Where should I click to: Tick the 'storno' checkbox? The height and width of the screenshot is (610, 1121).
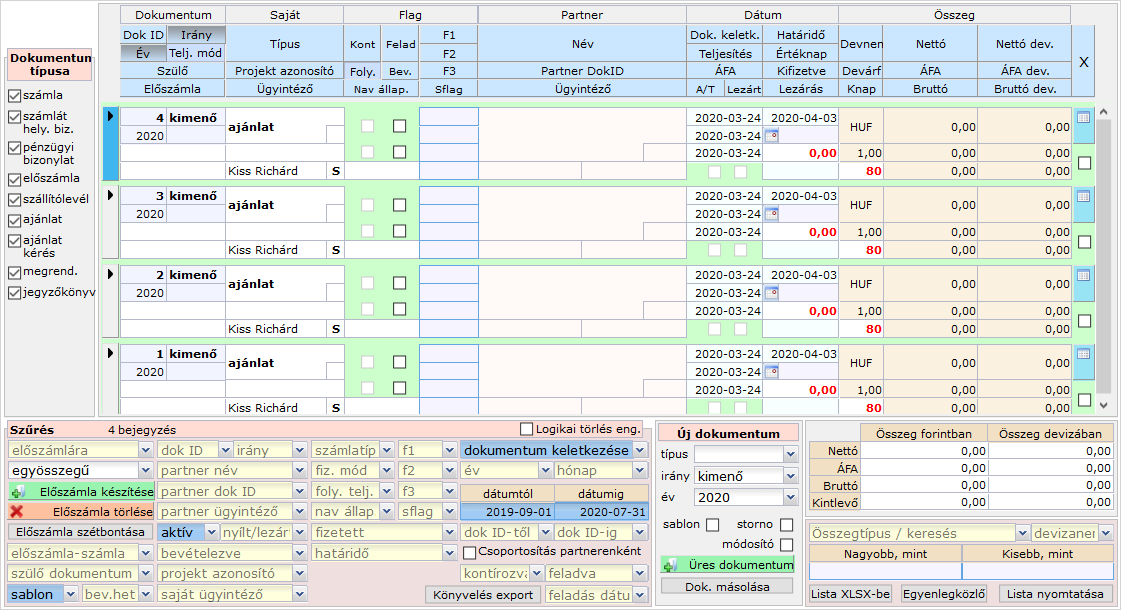tap(787, 525)
